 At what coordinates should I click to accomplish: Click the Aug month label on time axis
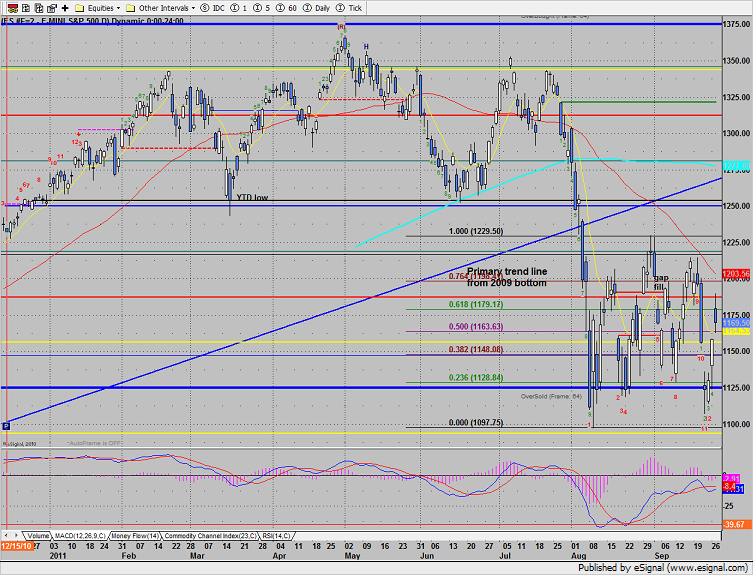click(x=579, y=556)
